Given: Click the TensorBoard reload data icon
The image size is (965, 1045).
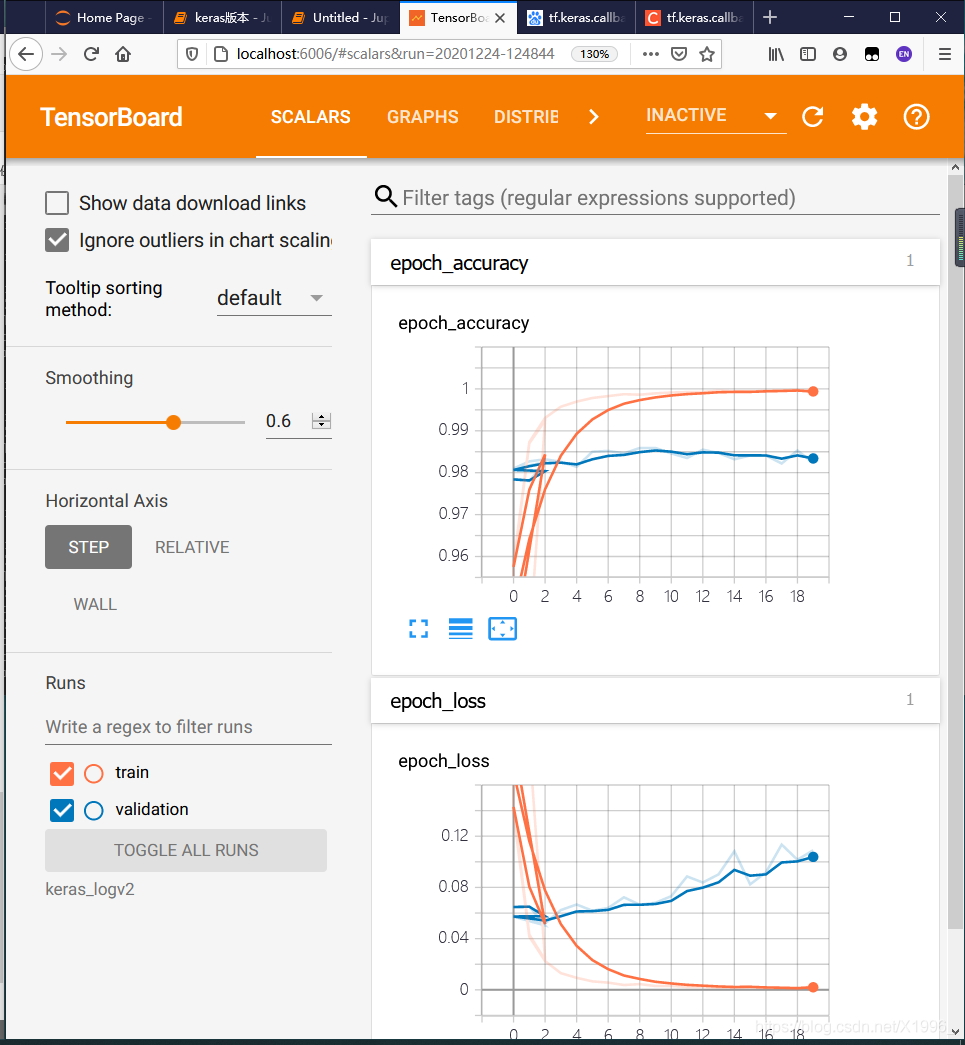Looking at the screenshot, I should (x=813, y=117).
